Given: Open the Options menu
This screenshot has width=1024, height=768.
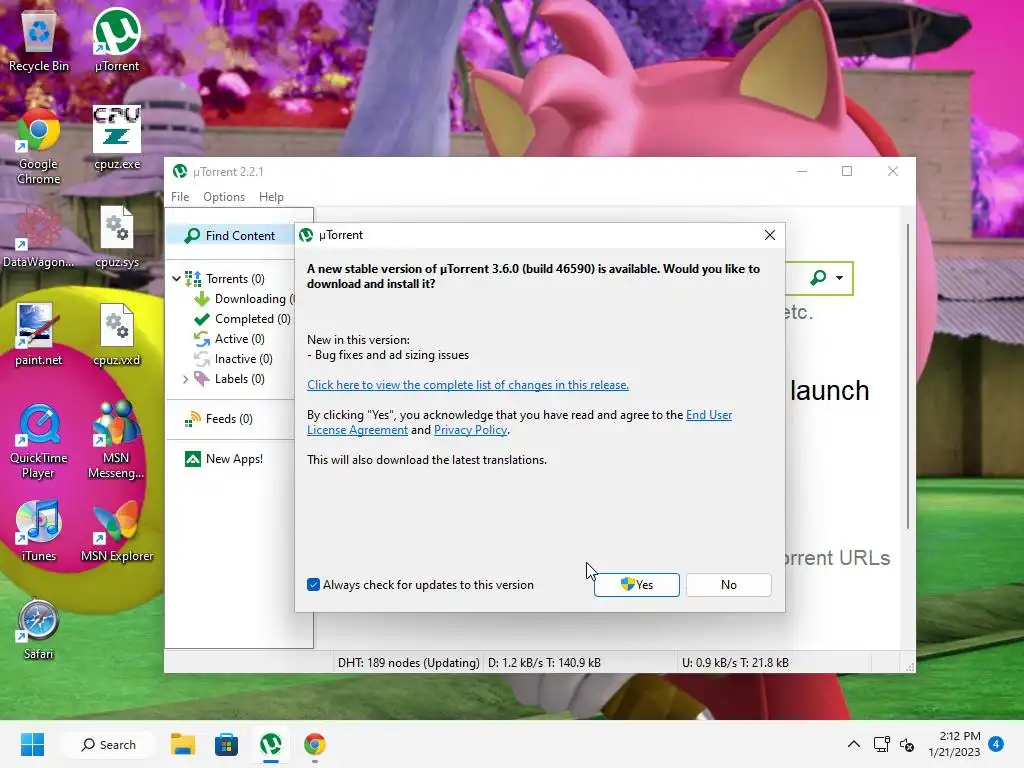Looking at the screenshot, I should click(224, 197).
